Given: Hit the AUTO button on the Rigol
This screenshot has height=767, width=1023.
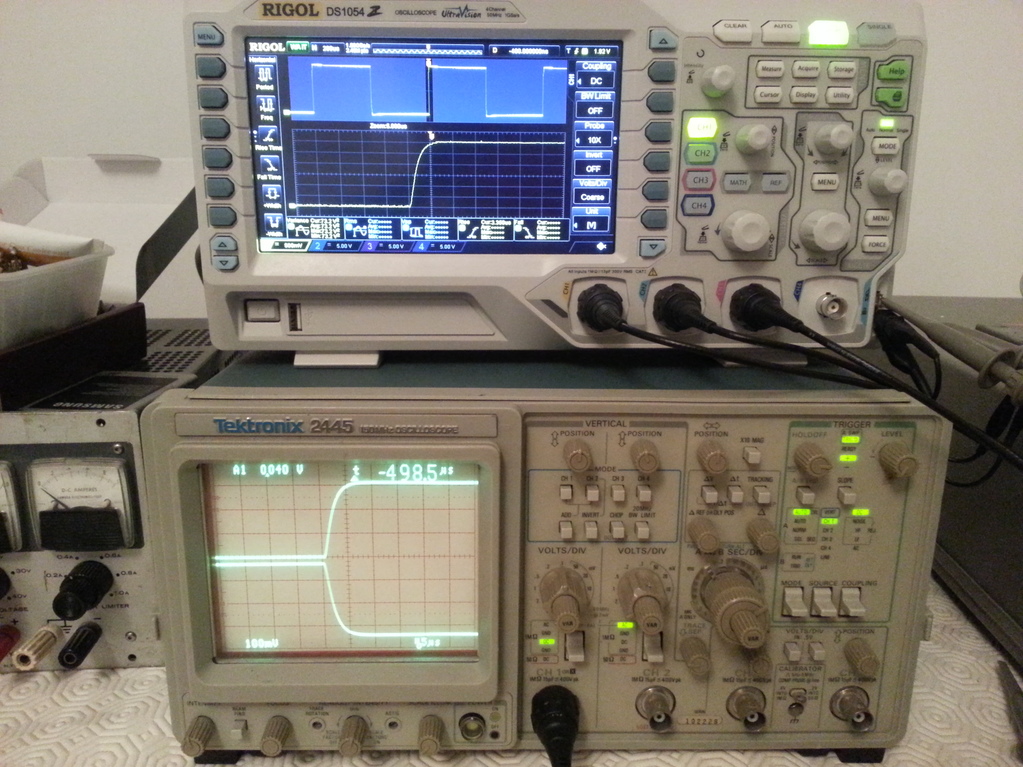Looking at the screenshot, I should tap(782, 29).
